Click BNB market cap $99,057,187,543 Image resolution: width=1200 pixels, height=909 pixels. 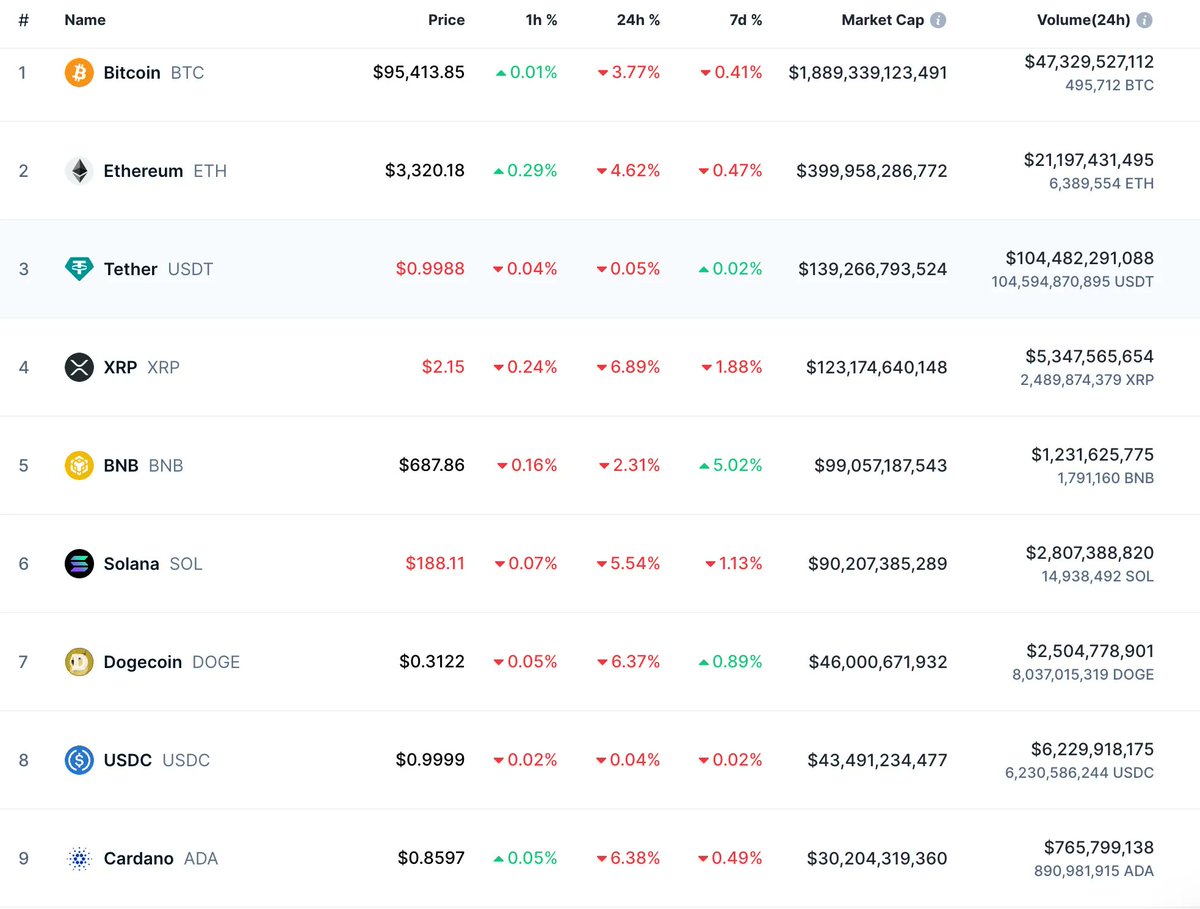(881, 465)
